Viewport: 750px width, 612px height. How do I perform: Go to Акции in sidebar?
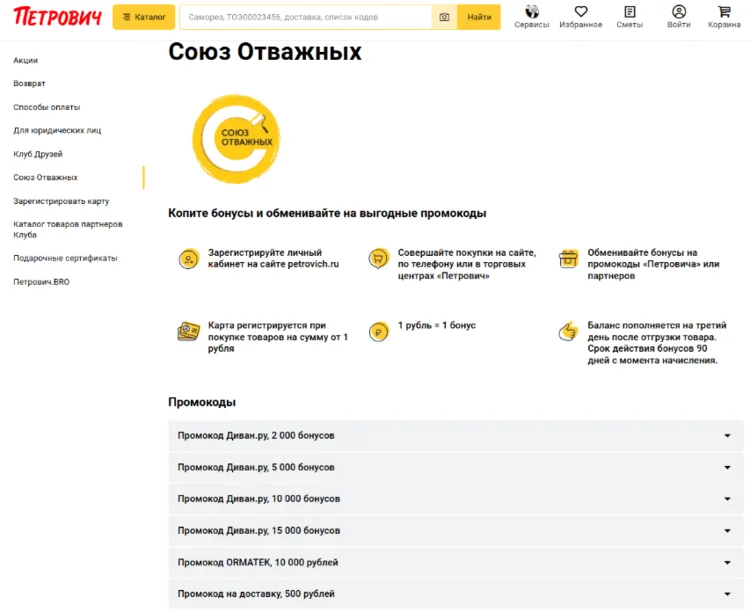tap(26, 60)
